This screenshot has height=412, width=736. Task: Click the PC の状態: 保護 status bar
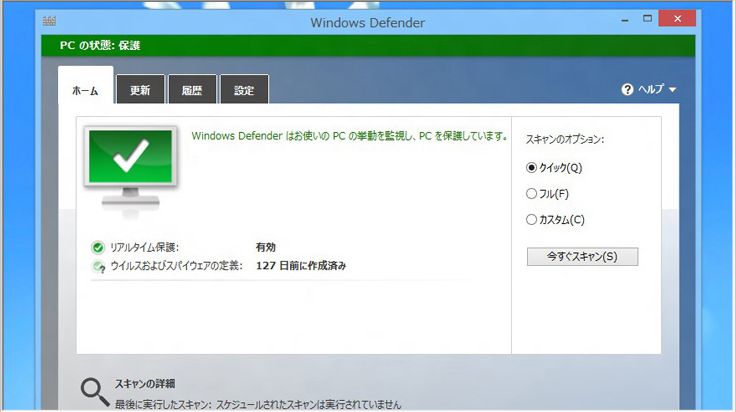pyautogui.click(x=368, y=46)
